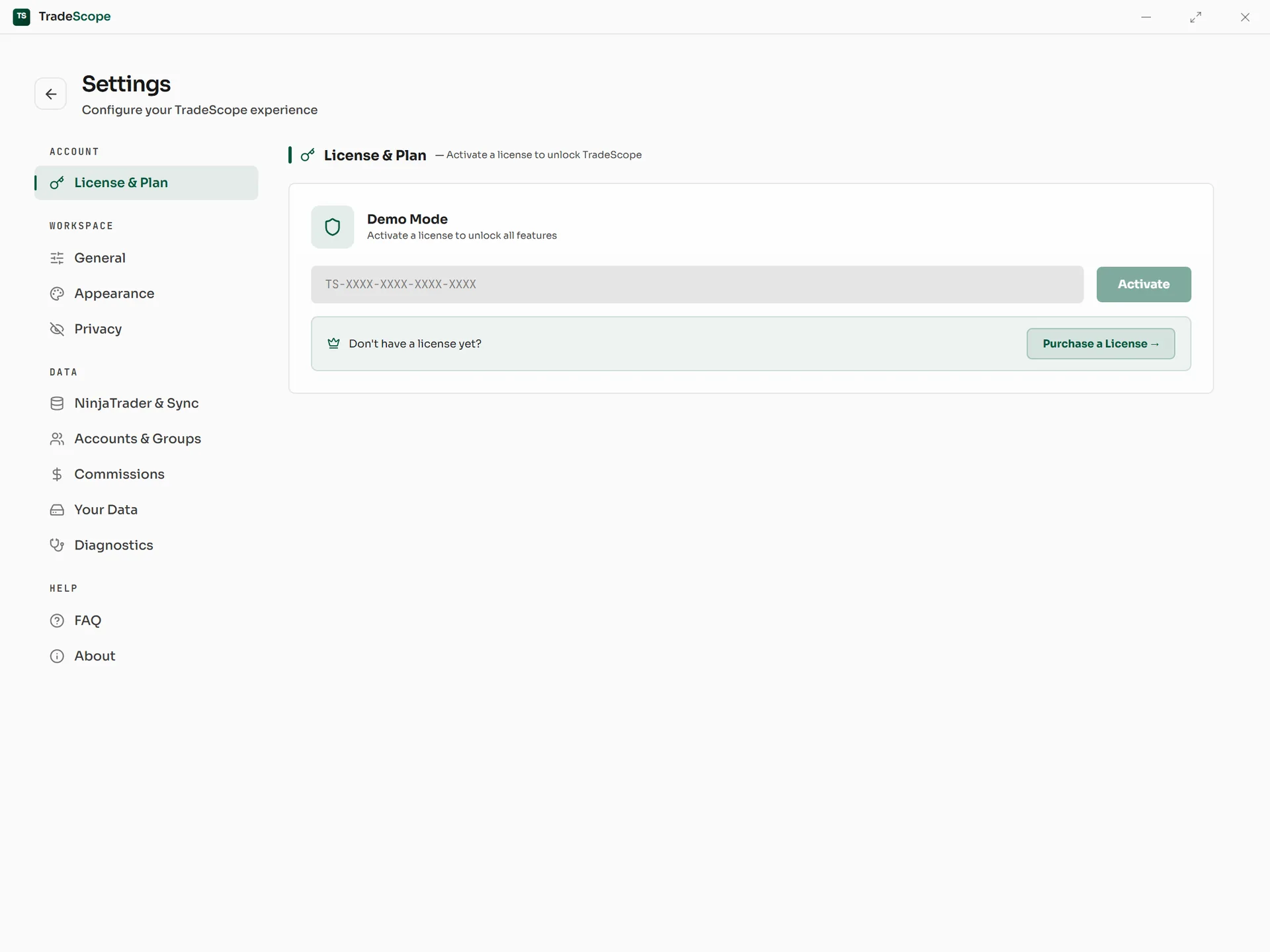Click the people icon next to Accounts & Groups
1270x952 pixels.
[x=57, y=439]
